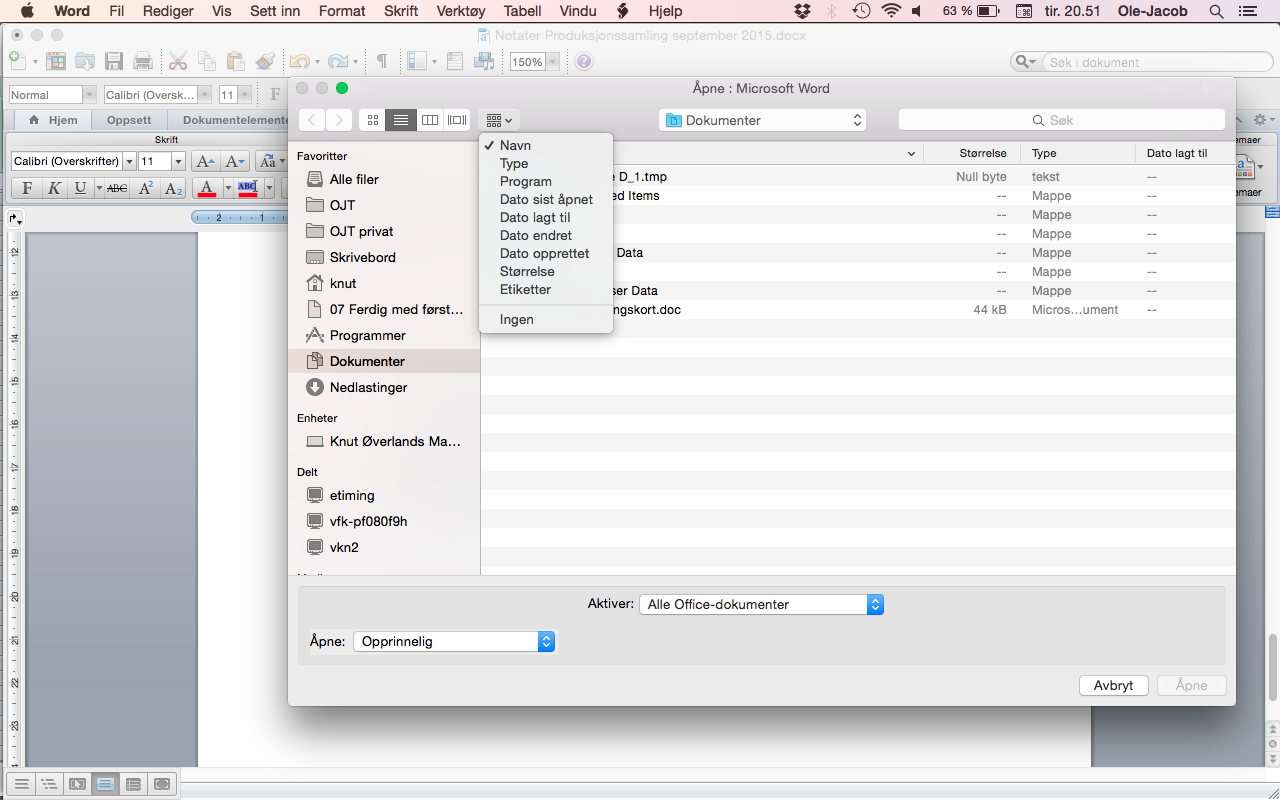Toggle superscript A² button
Image resolution: width=1280 pixels, height=800 pixels.
point(146,188)
